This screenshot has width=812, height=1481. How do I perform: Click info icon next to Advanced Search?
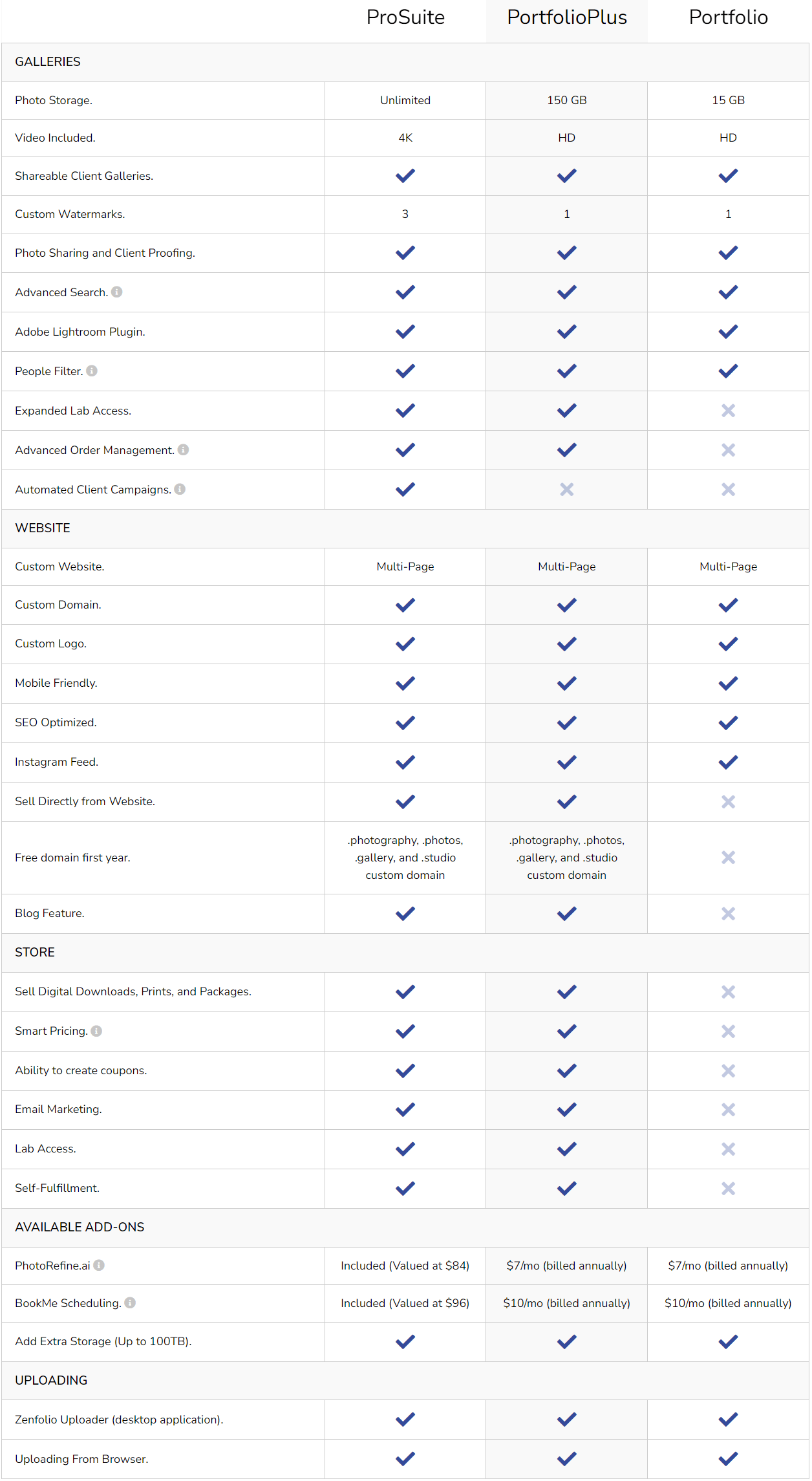(117, 292)
